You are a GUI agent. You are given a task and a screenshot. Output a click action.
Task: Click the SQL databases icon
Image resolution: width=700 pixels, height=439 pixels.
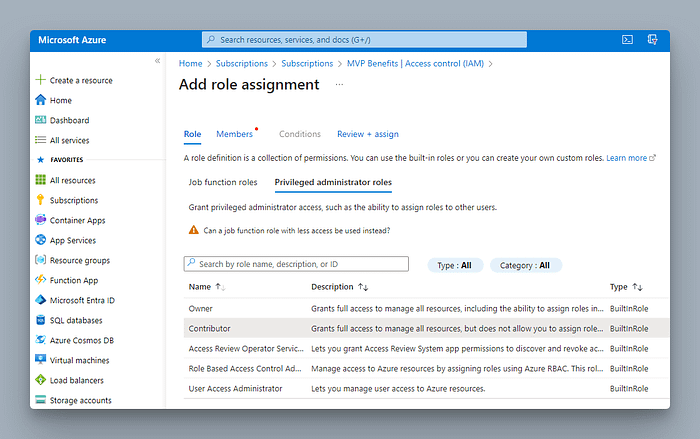pos(40,320)
